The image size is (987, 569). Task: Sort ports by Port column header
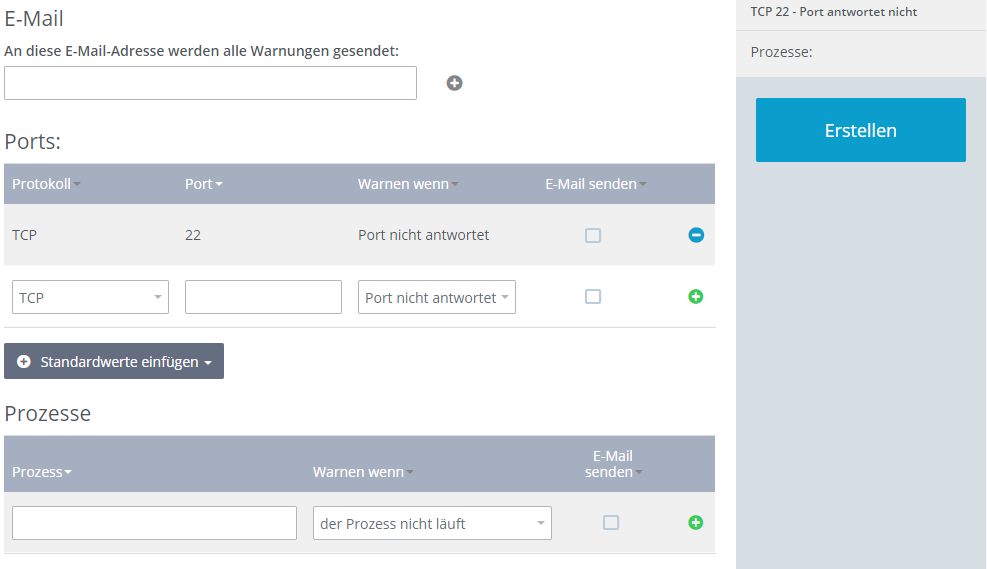(x=203, y=184)
